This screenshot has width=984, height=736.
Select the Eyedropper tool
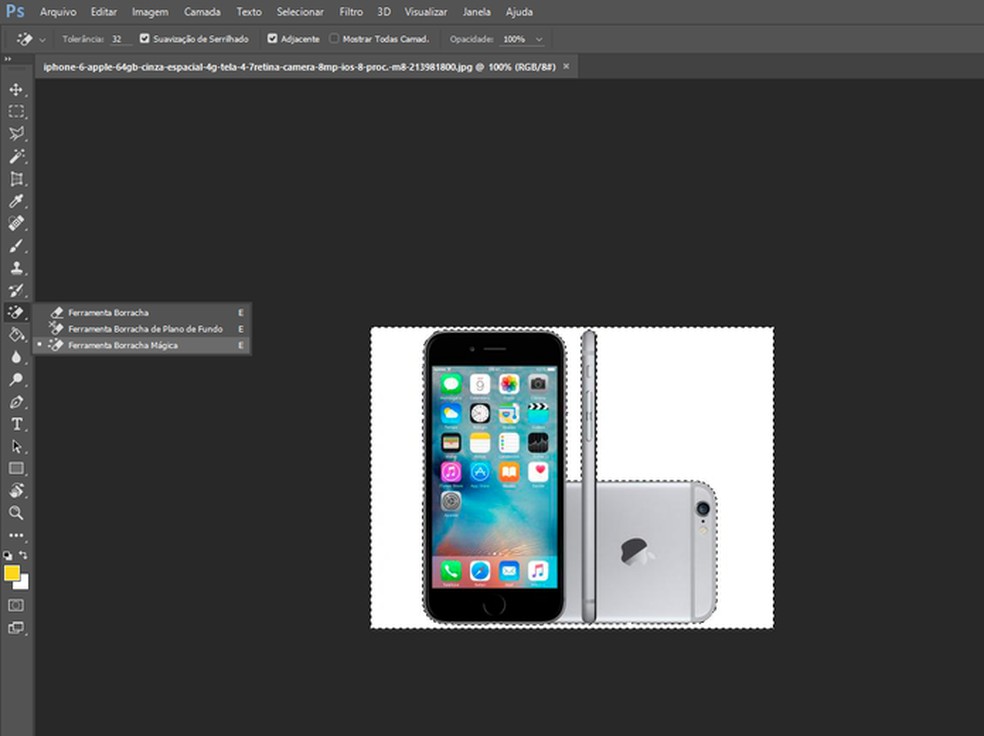[x=16, y=201]
